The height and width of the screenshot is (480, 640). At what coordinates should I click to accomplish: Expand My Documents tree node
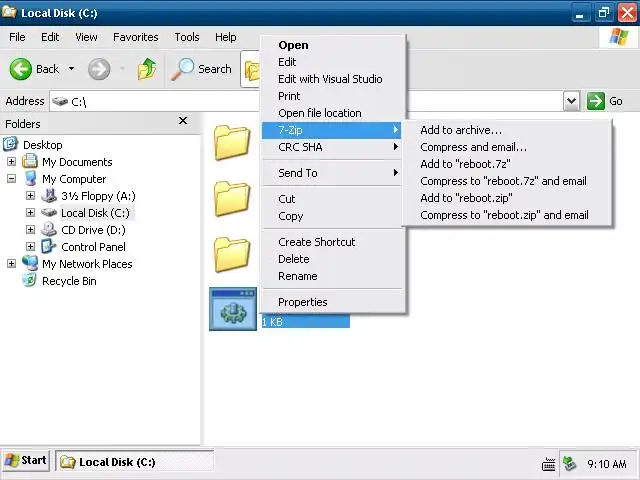[11, 162]
